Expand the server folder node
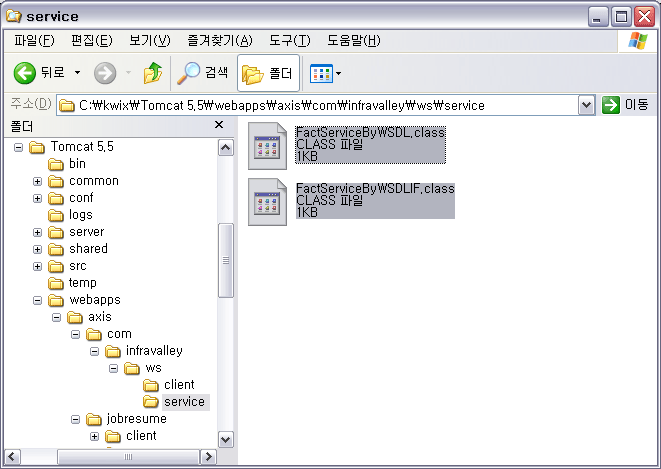Image resolution: width=661 pixels, height=469 pixels. point(37,232)
